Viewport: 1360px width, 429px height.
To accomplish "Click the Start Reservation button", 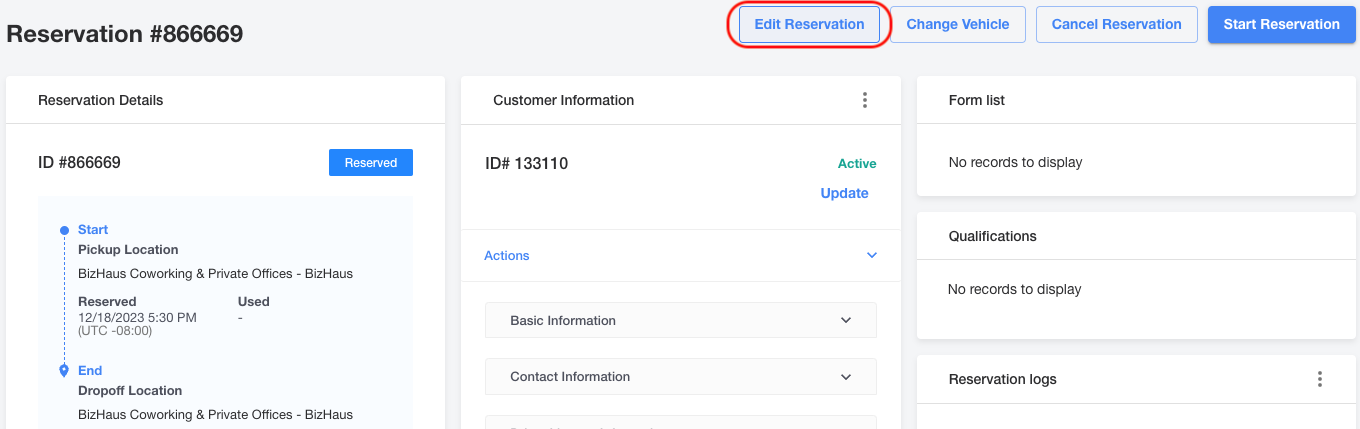I will pyautogui.click(x=1281, y=25).
